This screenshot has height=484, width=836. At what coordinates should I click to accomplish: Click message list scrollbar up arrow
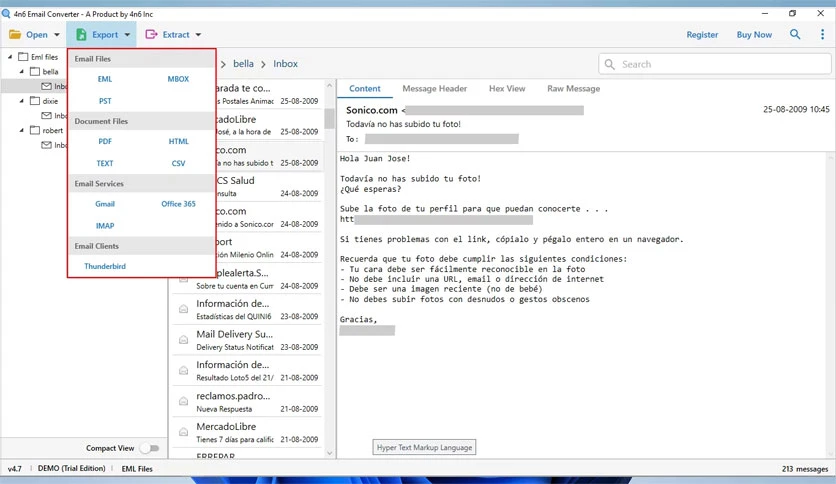(329, 85)
